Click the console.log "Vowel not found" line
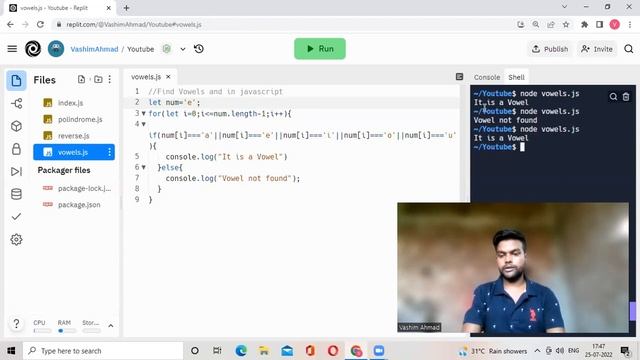The image size is (640, 360). (x=233, y=178)
